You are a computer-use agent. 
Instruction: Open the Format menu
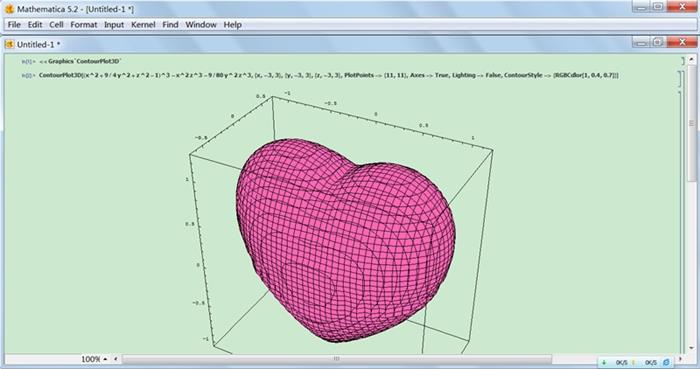[83, 25]
